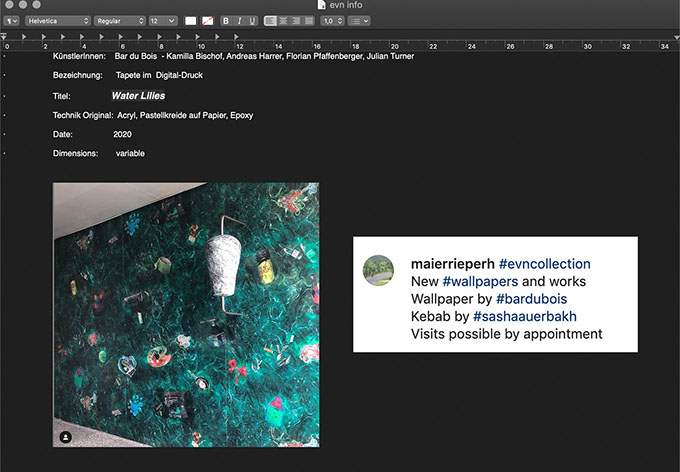The width and height of the screenshot is (680, 472).
Task: Open the Helvetica font family dropdown
Action: (58, 21)
